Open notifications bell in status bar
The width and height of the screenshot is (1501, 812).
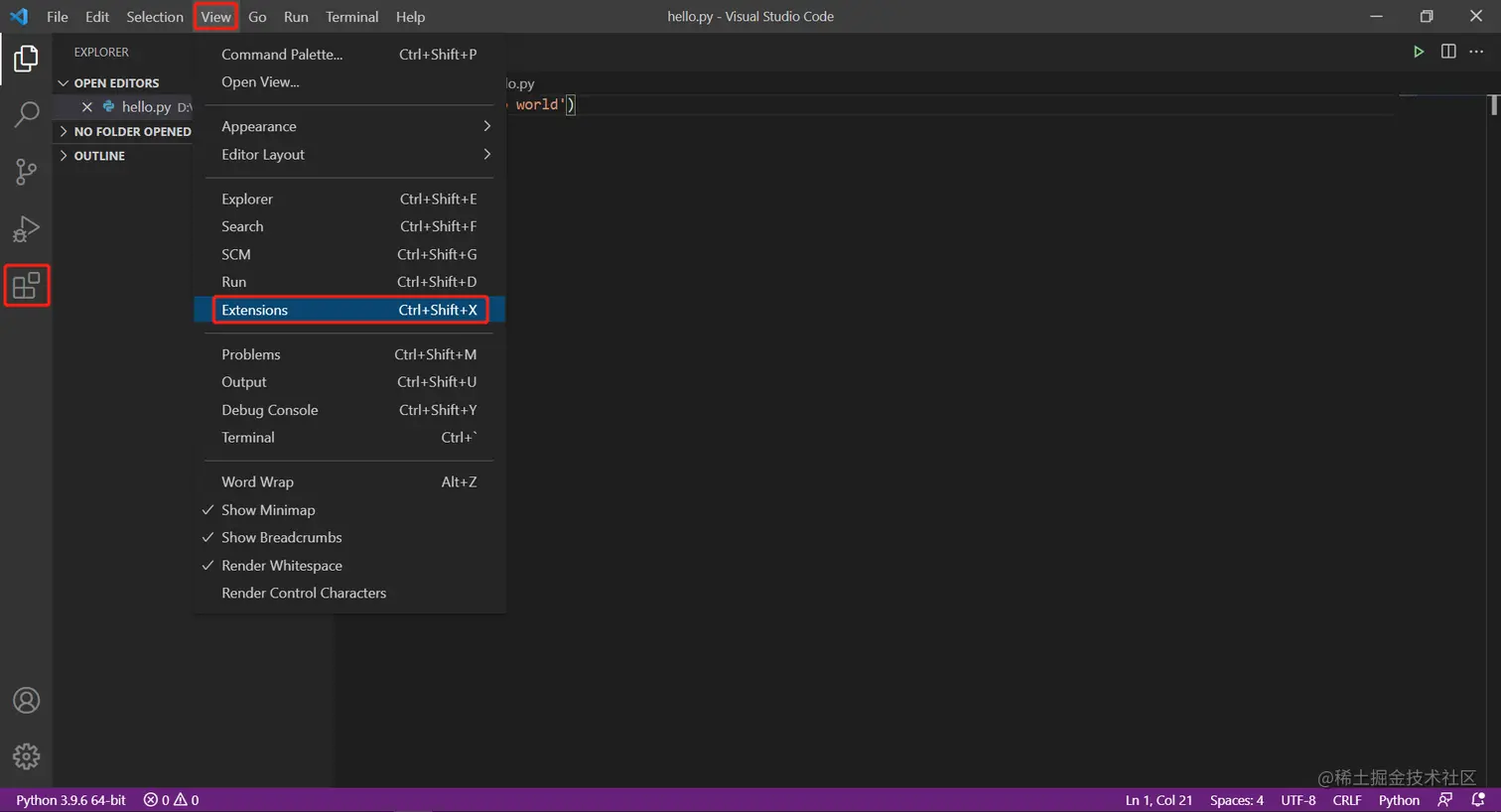coord(1478,800)
